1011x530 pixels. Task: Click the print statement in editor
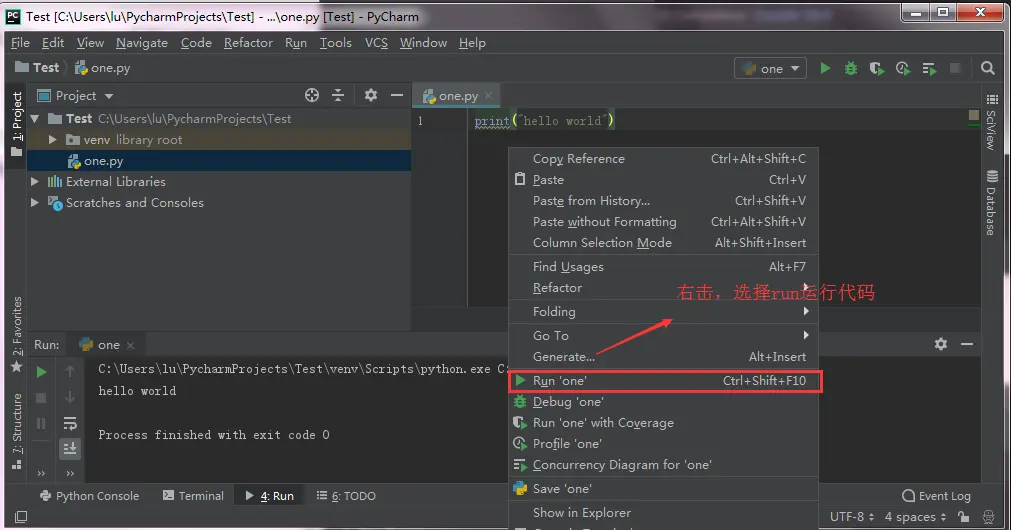tap(544, 121)
